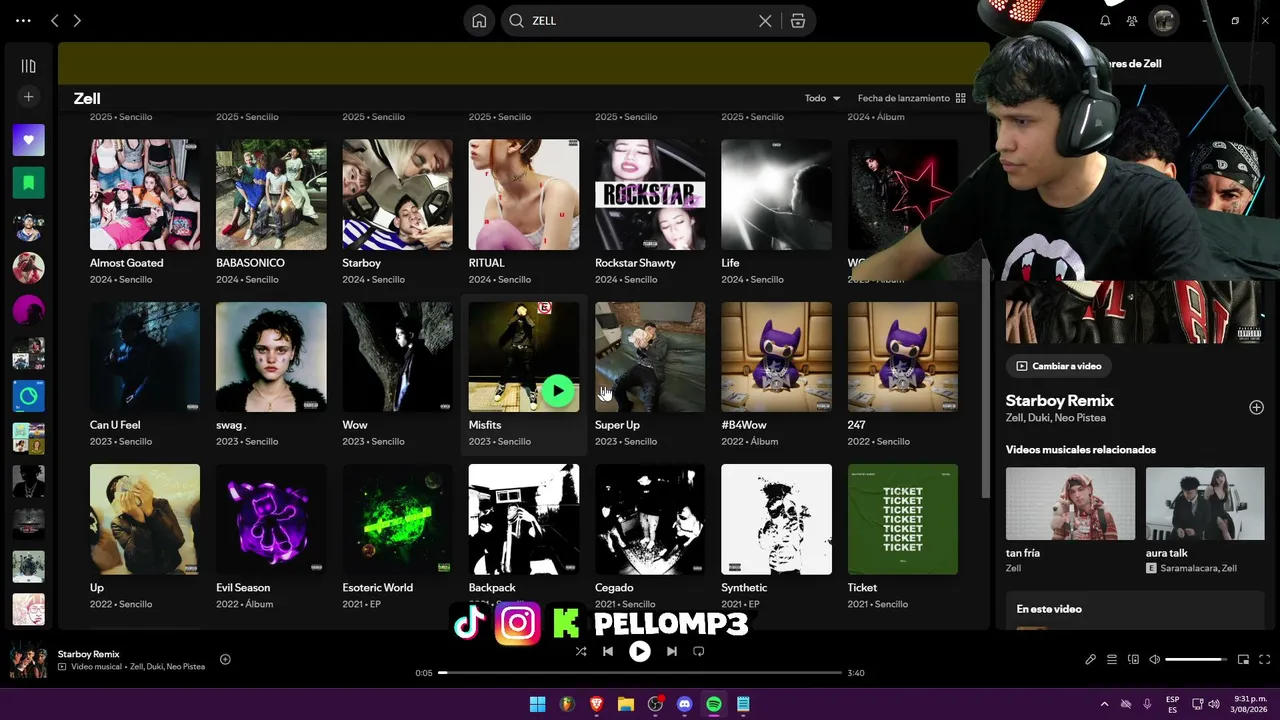Skip to the previous track
The width and height of the screenshot is (1280, 720).
[x=607, y=651]
